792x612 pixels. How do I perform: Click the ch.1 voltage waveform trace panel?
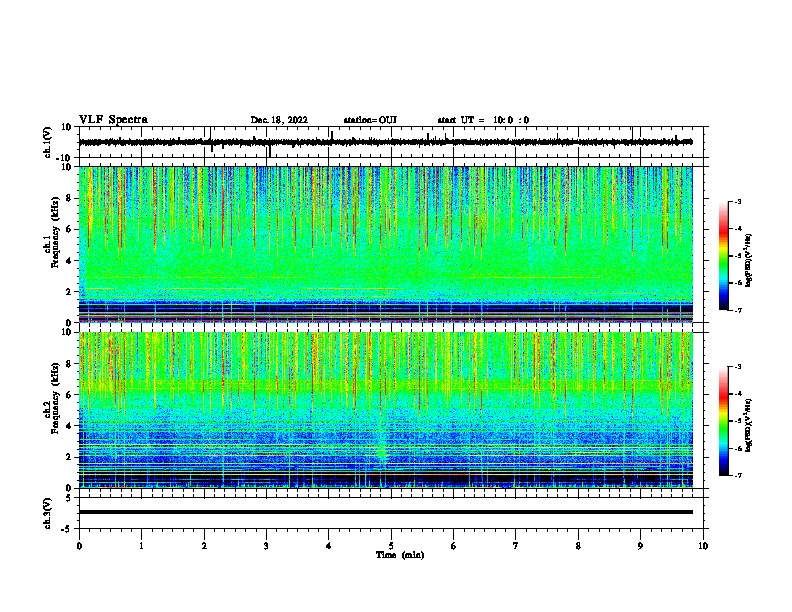(x=393, y=142)
